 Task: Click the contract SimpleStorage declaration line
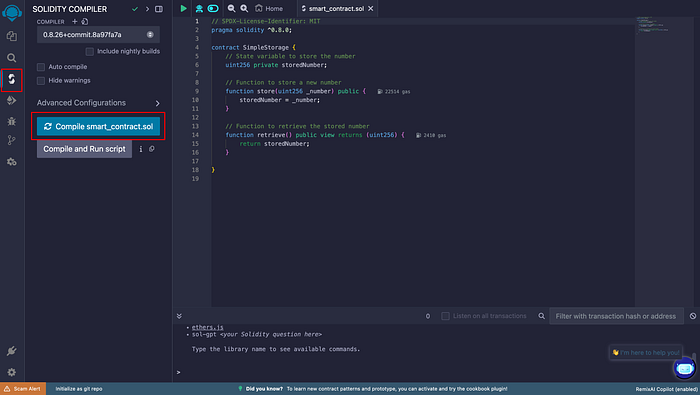[254, 47]
